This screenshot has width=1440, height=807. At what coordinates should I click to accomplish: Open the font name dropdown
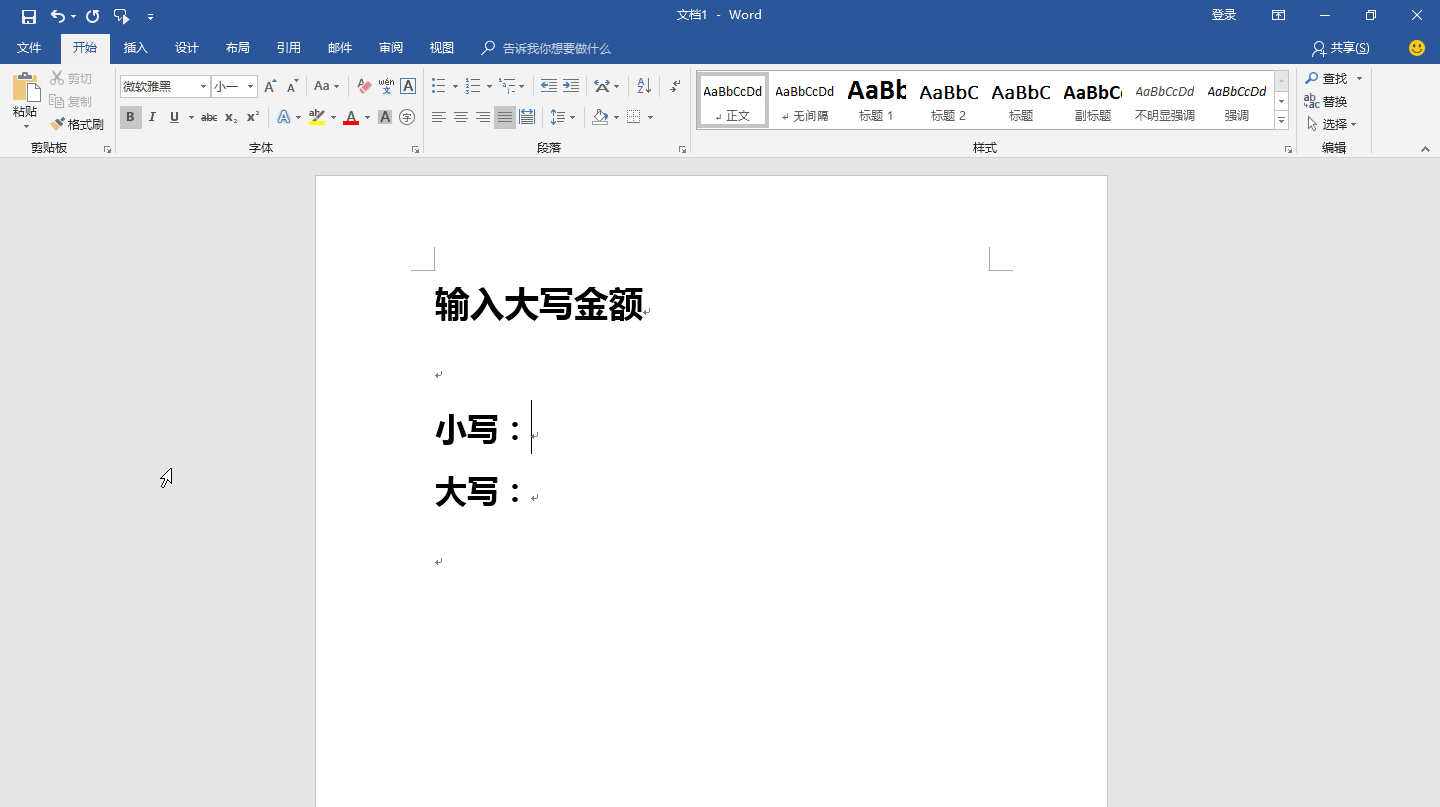point(203,87)
